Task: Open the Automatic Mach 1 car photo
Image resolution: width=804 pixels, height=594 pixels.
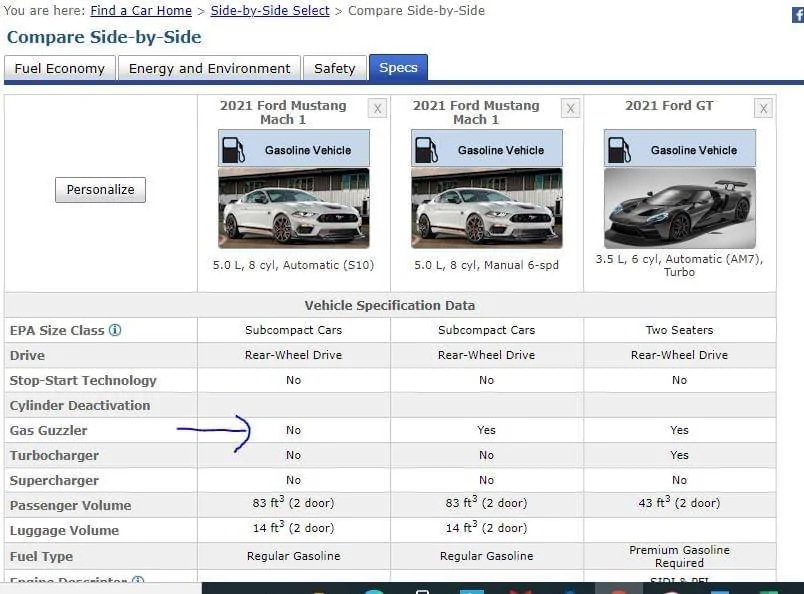Action: (294, 208)
